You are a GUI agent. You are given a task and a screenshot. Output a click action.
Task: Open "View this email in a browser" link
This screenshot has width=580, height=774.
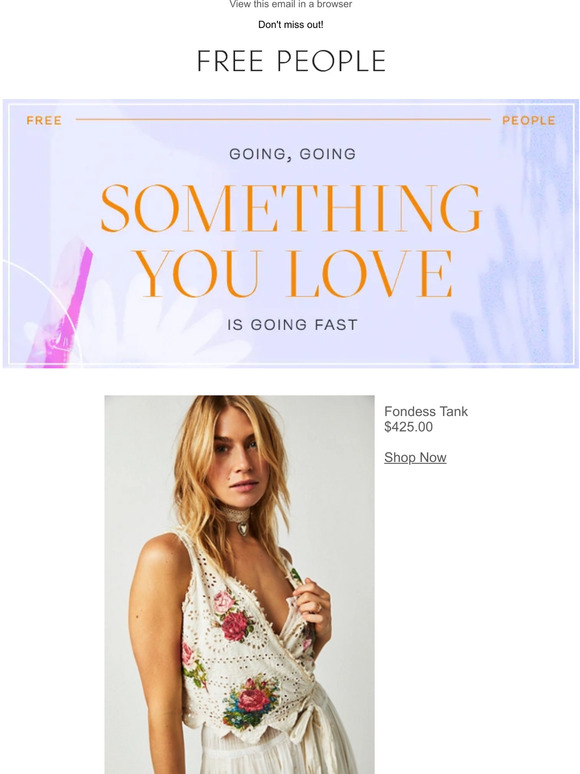pyautogui.click(x=290, y=4)
